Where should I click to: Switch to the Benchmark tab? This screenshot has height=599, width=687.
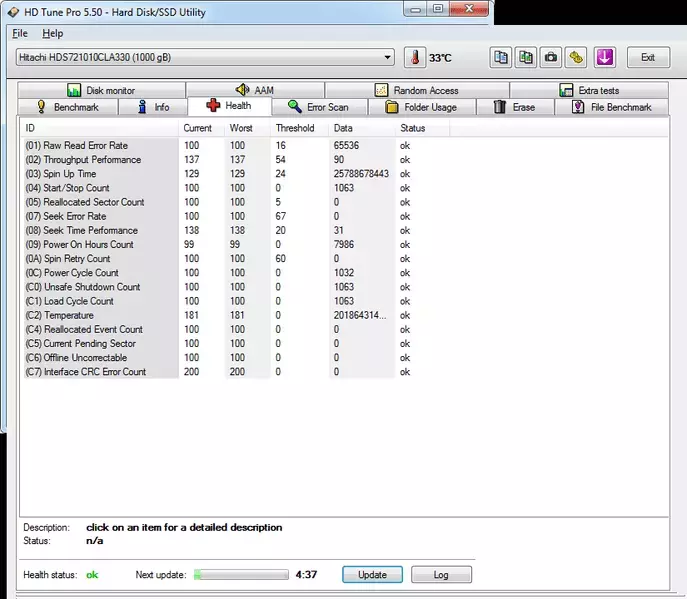point(68,107)
